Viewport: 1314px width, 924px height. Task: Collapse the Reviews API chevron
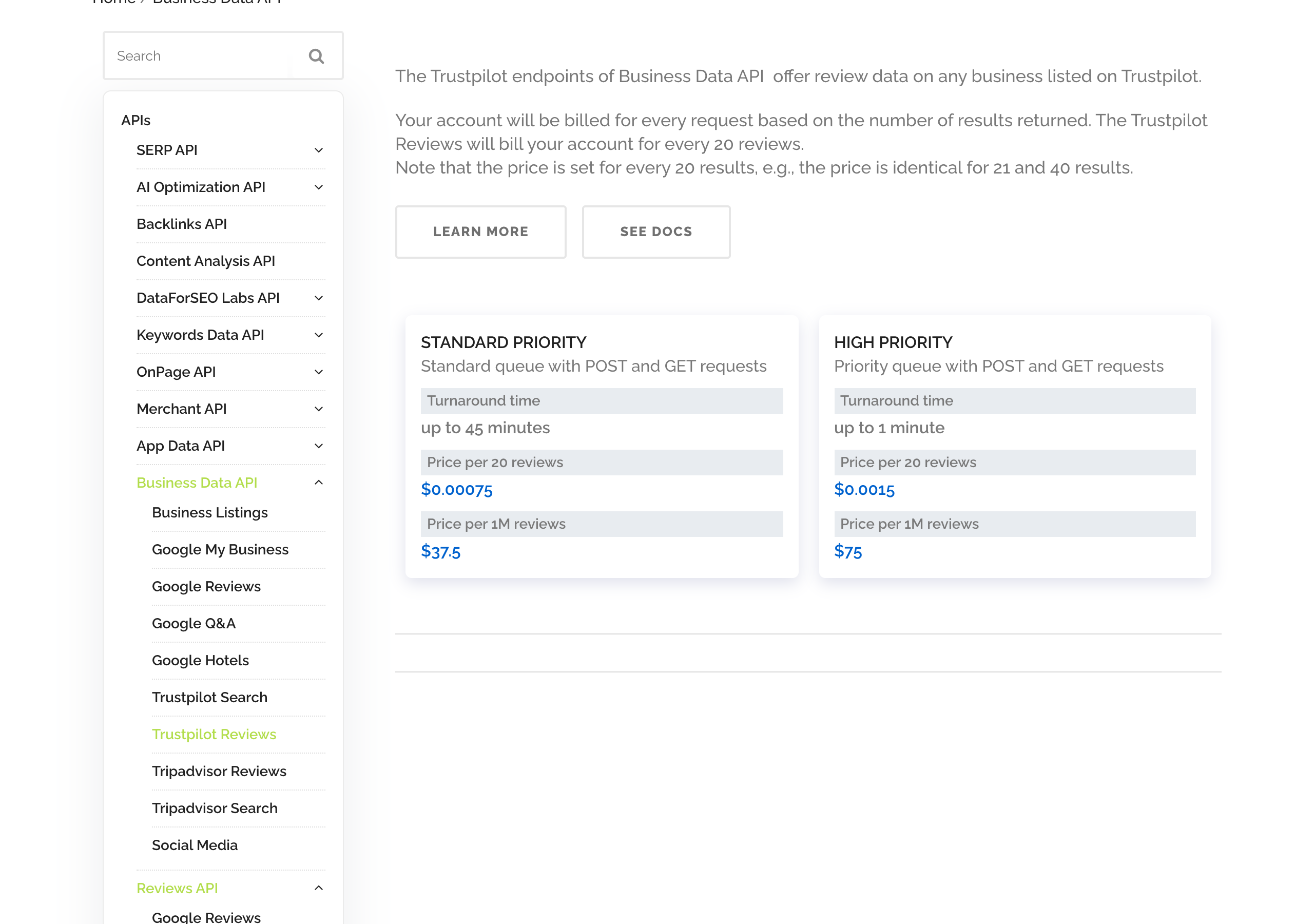[319, 888]
